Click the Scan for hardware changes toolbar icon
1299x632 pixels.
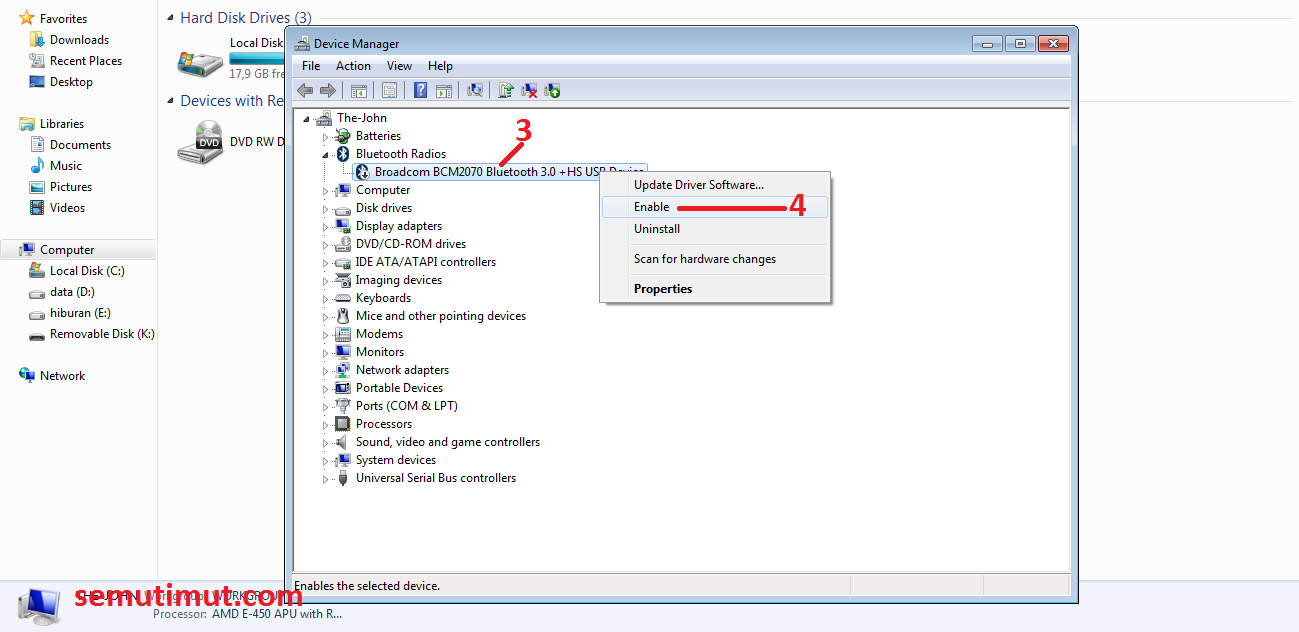(475, 90)
